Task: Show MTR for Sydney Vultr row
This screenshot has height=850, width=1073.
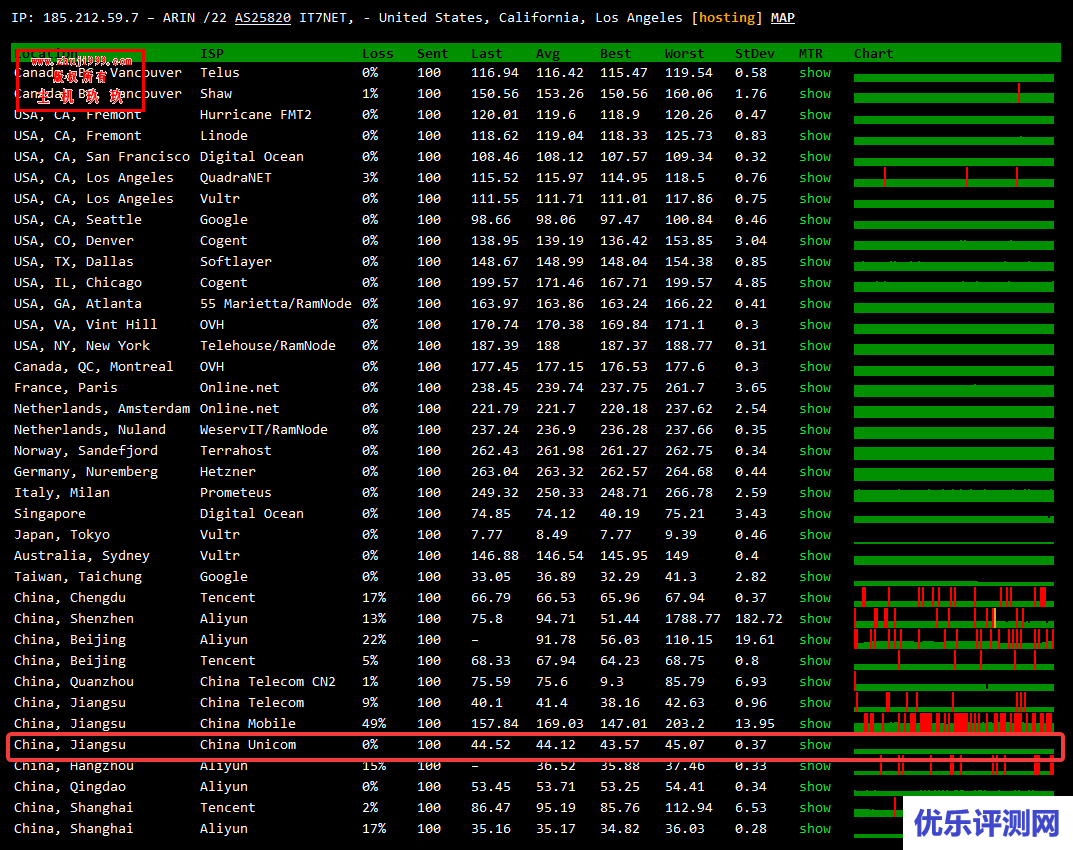Action: (x=815, y=556)
